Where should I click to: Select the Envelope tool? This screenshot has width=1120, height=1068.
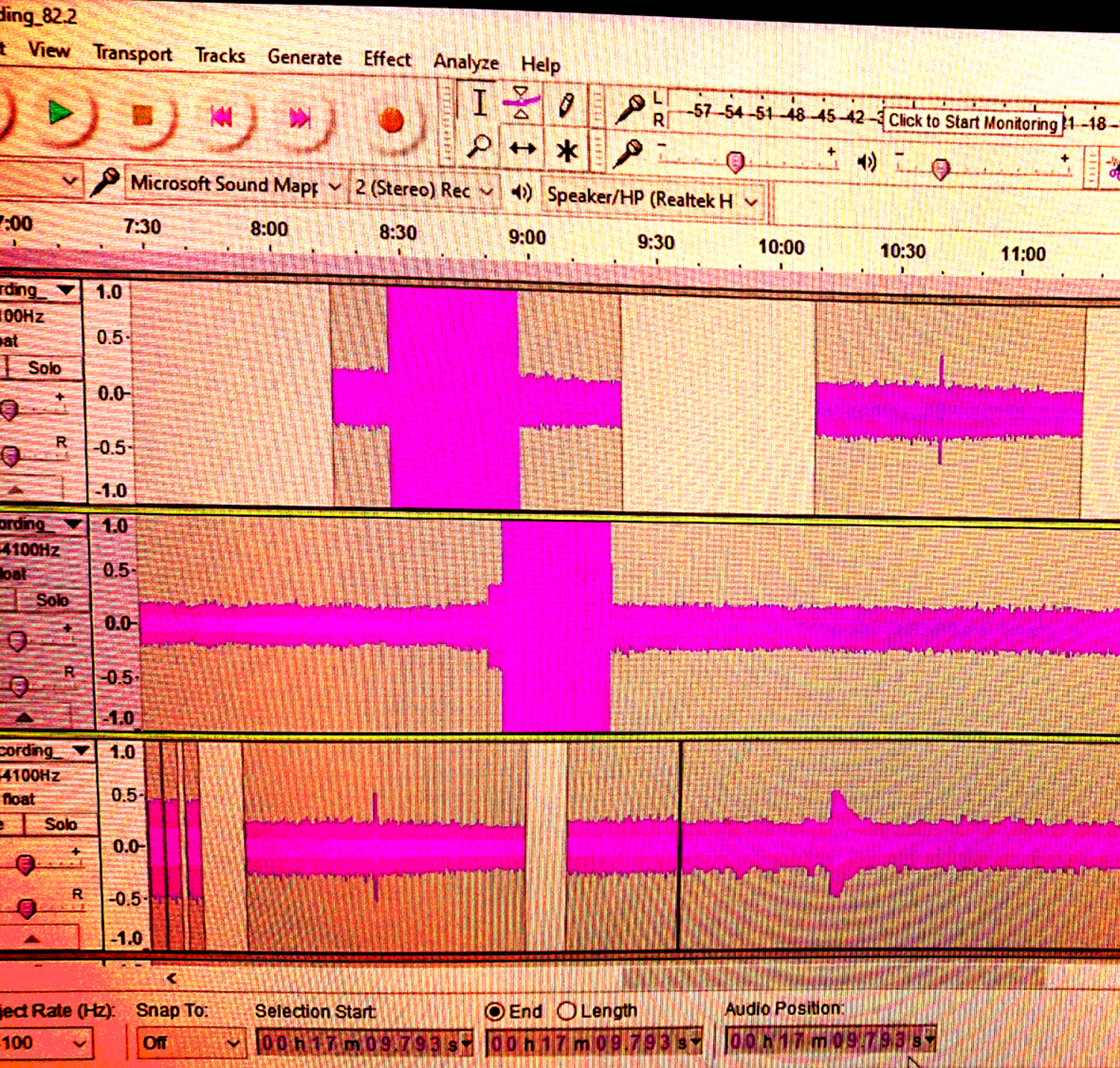[521, 102]
